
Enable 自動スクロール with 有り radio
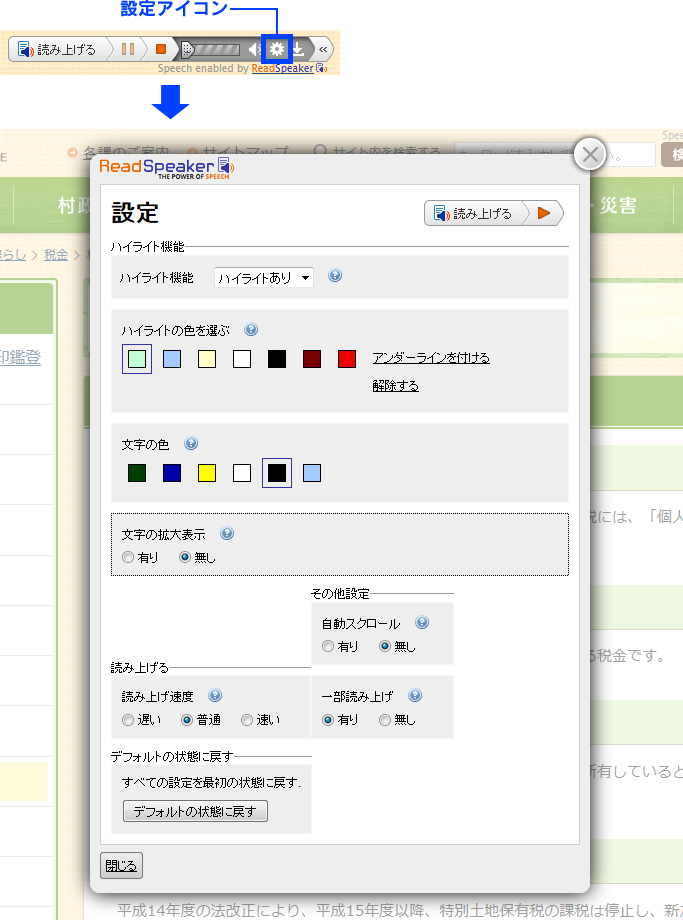(328, 647)
